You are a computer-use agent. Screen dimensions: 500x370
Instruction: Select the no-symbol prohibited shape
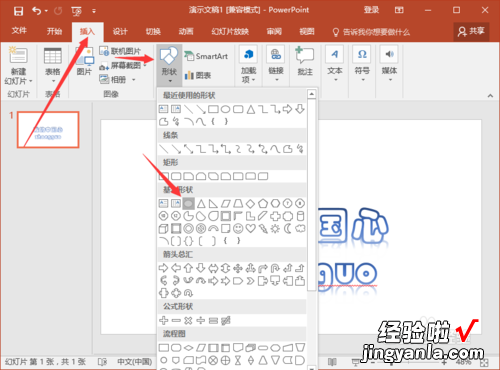point(201,229)
